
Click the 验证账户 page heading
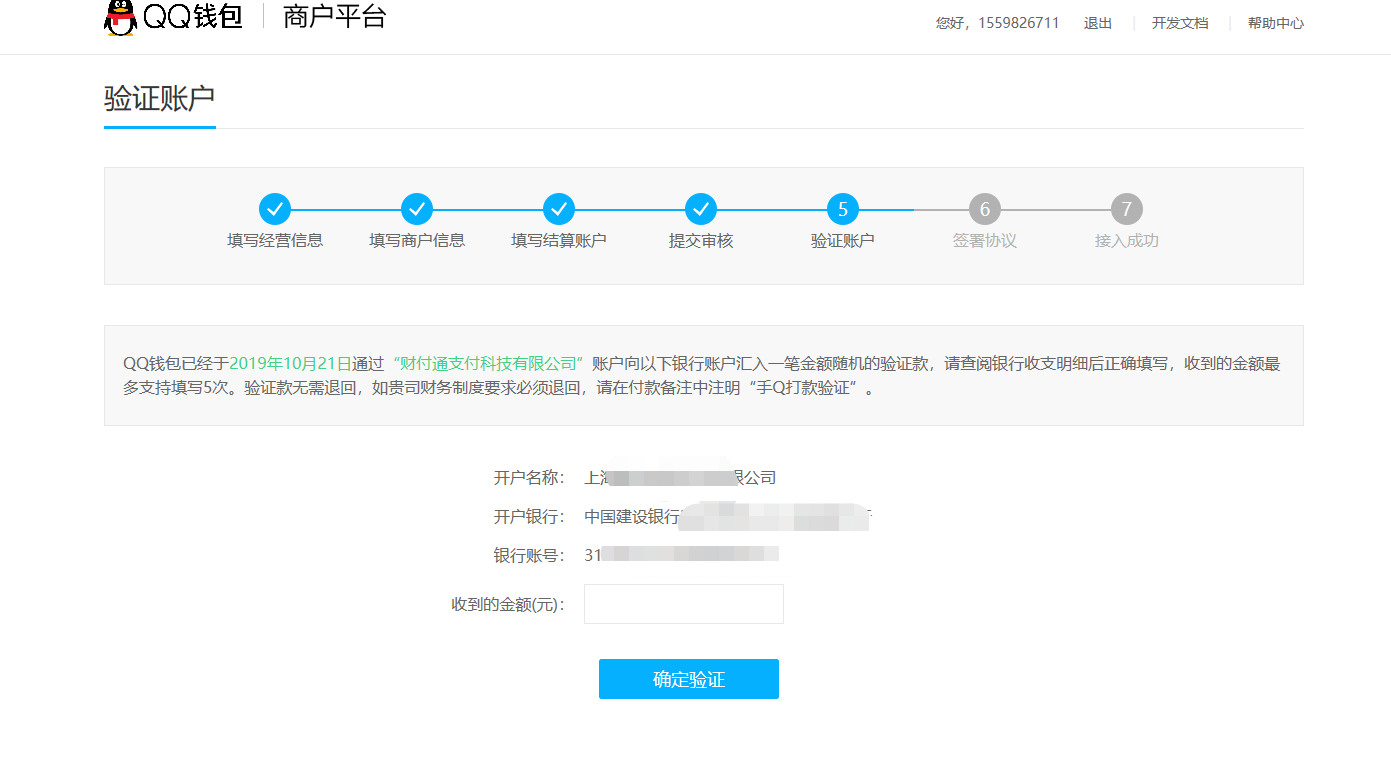coord(159,99)
